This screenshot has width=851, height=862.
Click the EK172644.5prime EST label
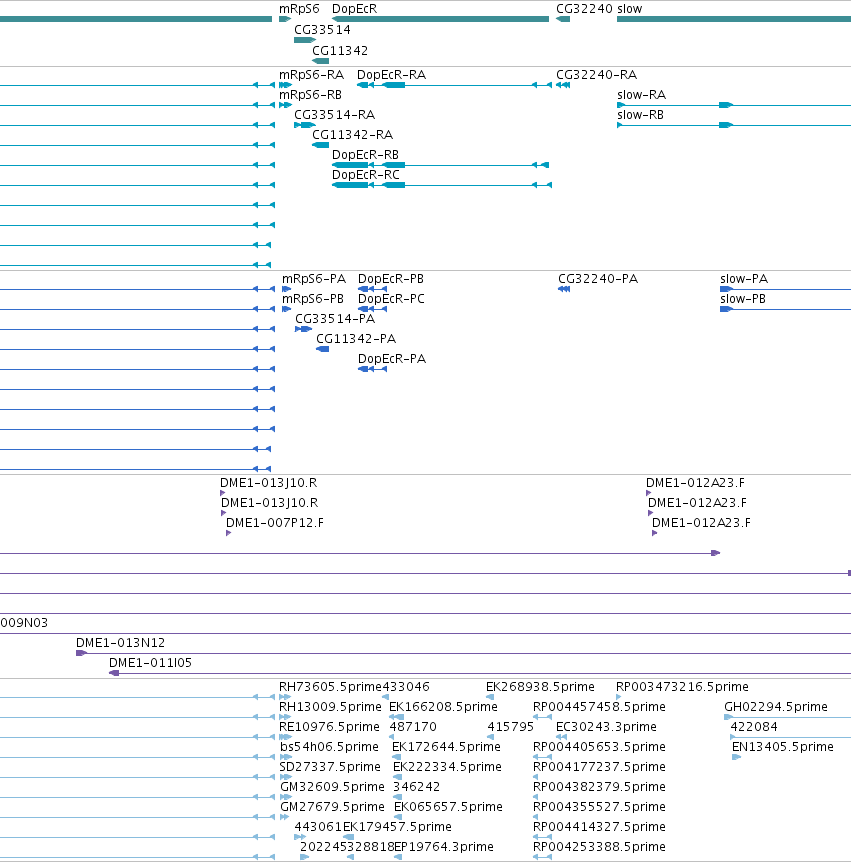pyautogui.click(x=446, y=747)
